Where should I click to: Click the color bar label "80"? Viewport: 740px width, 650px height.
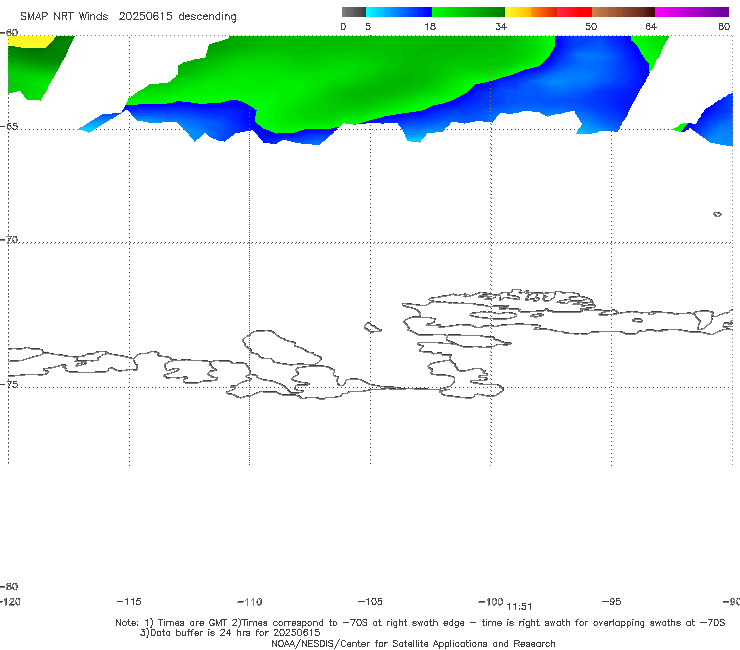coord(724,27)
